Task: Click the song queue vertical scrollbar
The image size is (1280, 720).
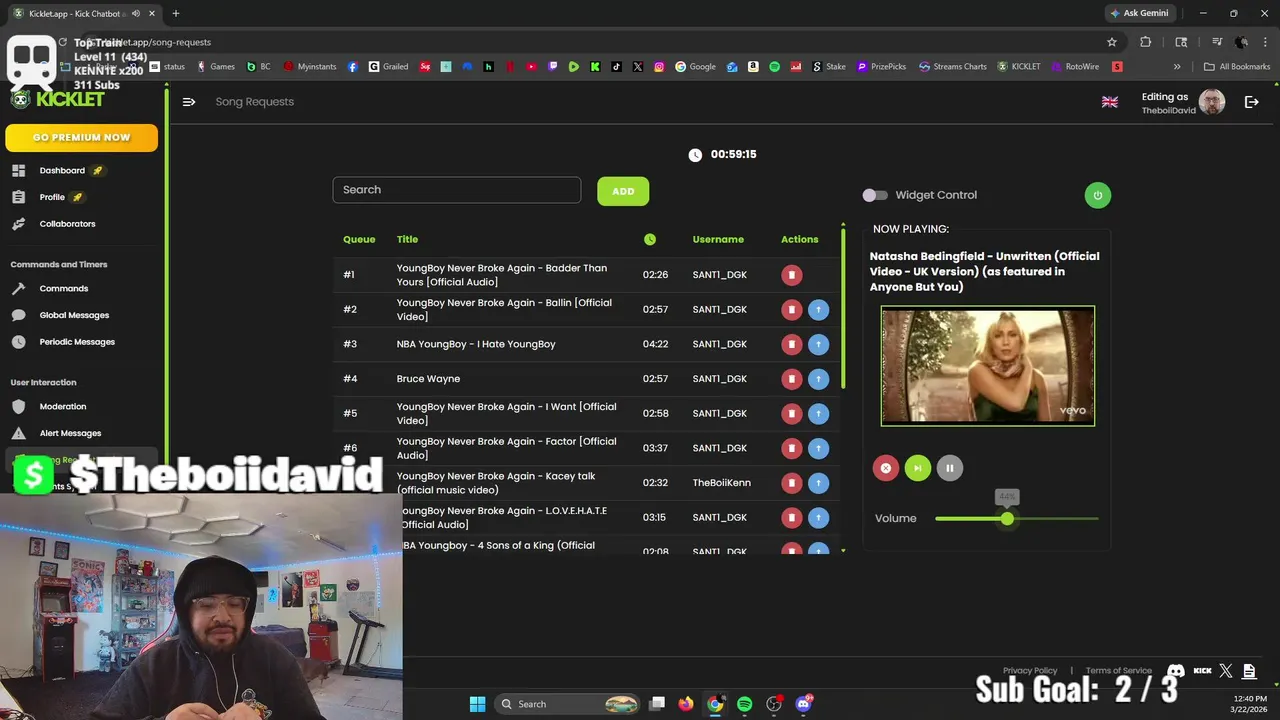Action: [843, 308]
